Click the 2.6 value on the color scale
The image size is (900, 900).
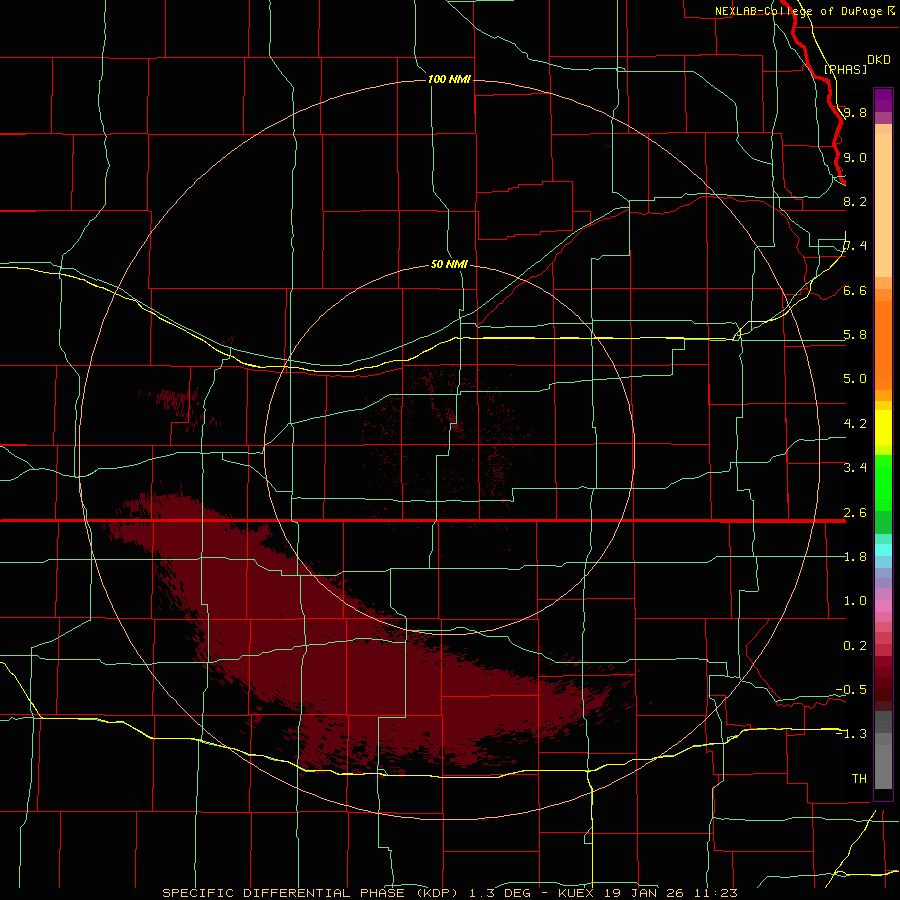point(855,513)
